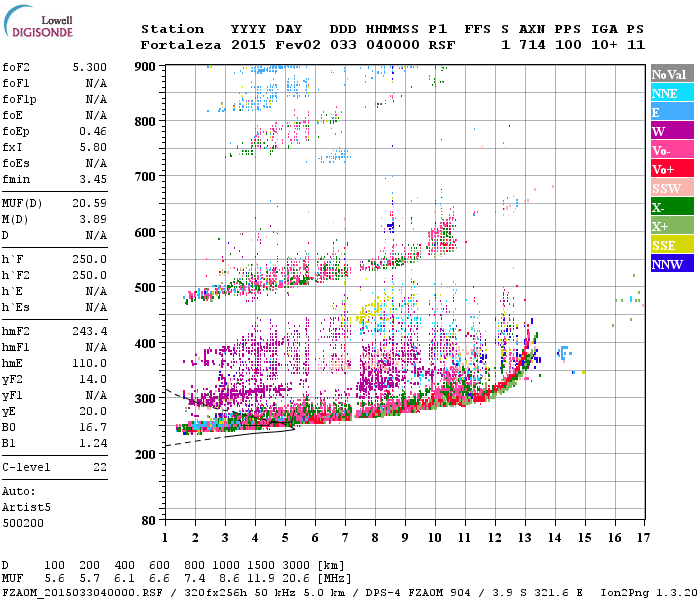Select the SSE yellow legend swatch
Image resolution: width=700 pixels, height=600 pixels.
(672, 245)
